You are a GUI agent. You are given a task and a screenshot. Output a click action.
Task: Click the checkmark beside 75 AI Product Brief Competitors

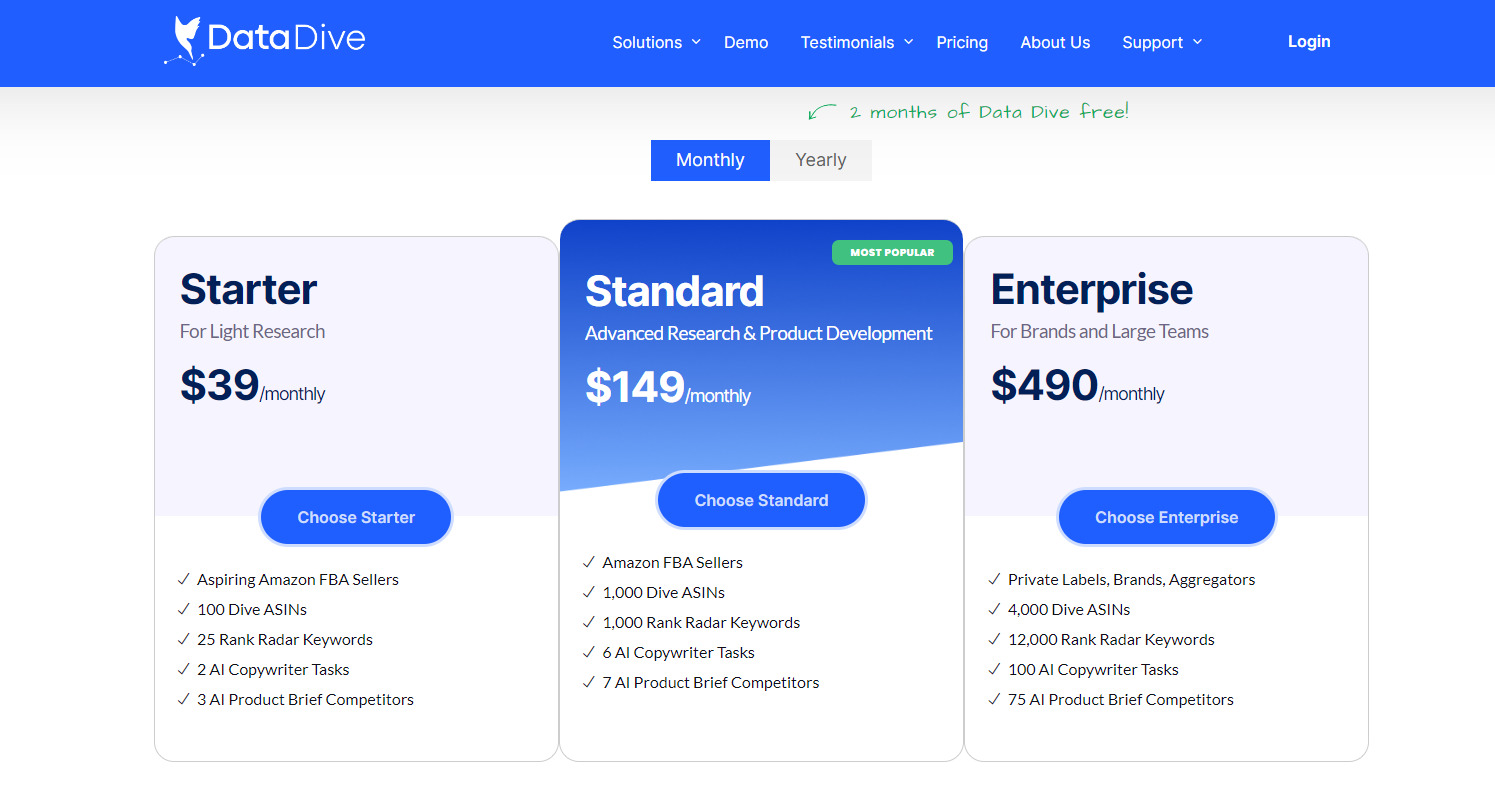coord(995,699)
